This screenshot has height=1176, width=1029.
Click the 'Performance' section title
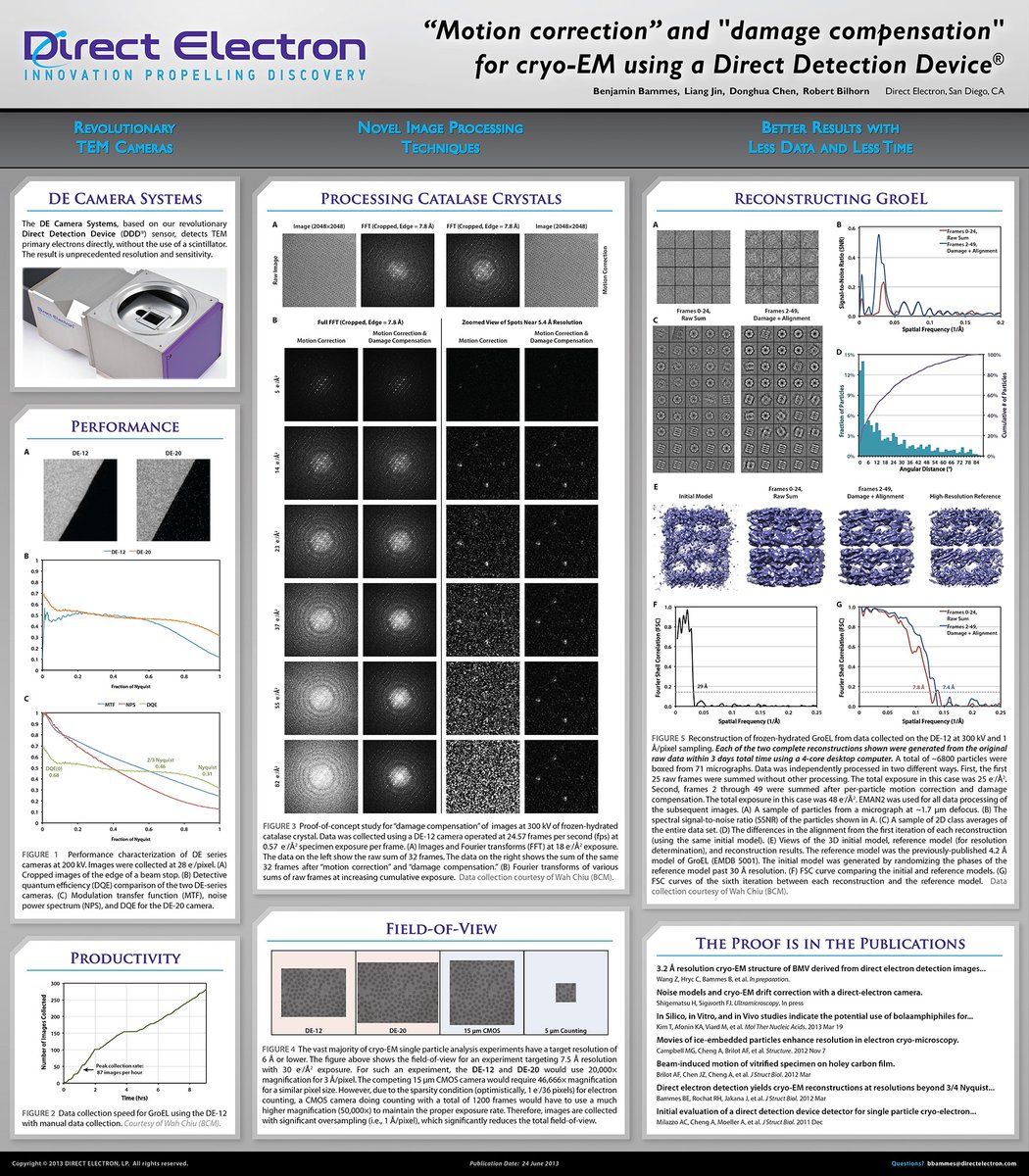click(124, 426)
